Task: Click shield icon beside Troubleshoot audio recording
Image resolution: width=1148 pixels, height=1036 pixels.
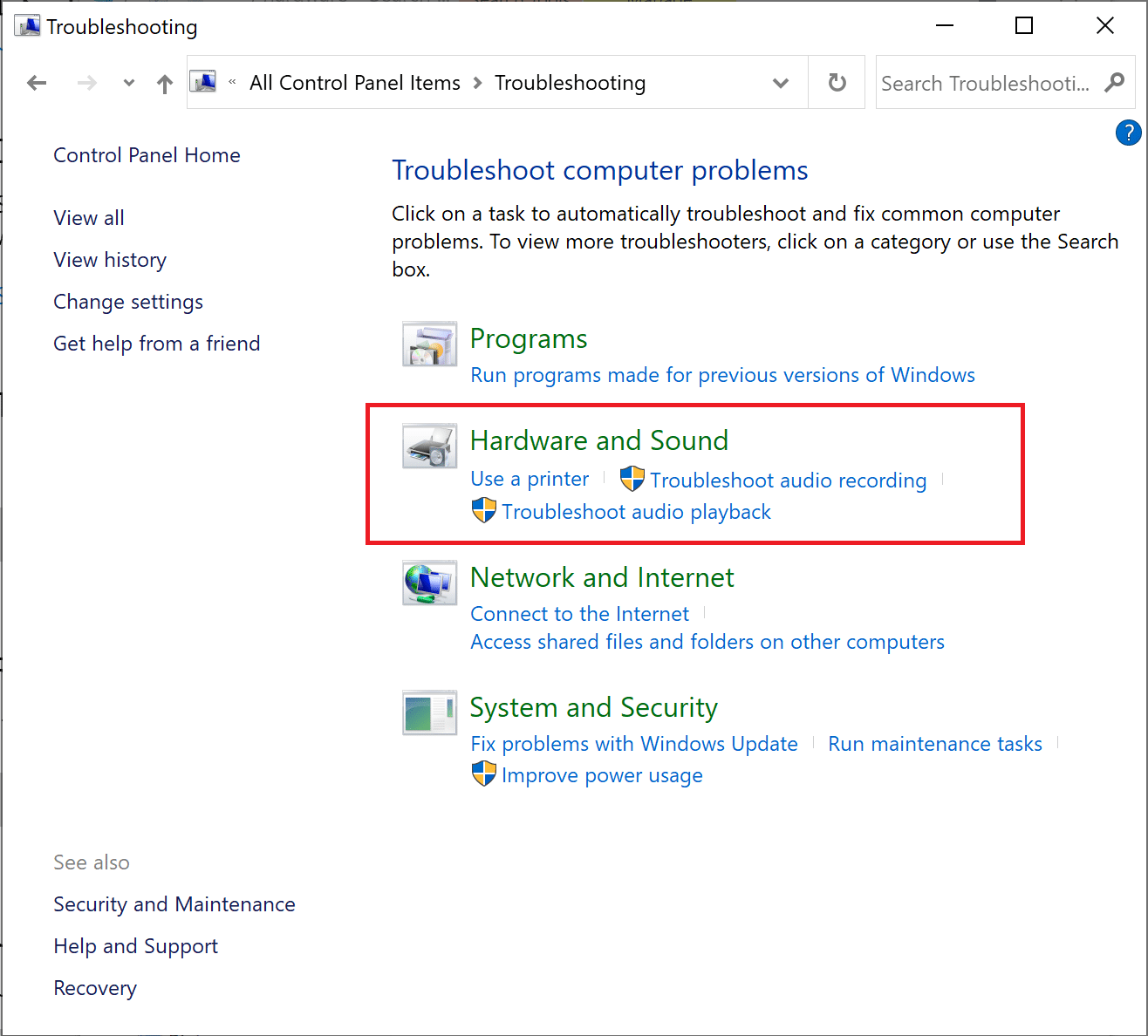Action: pos(632,479)
